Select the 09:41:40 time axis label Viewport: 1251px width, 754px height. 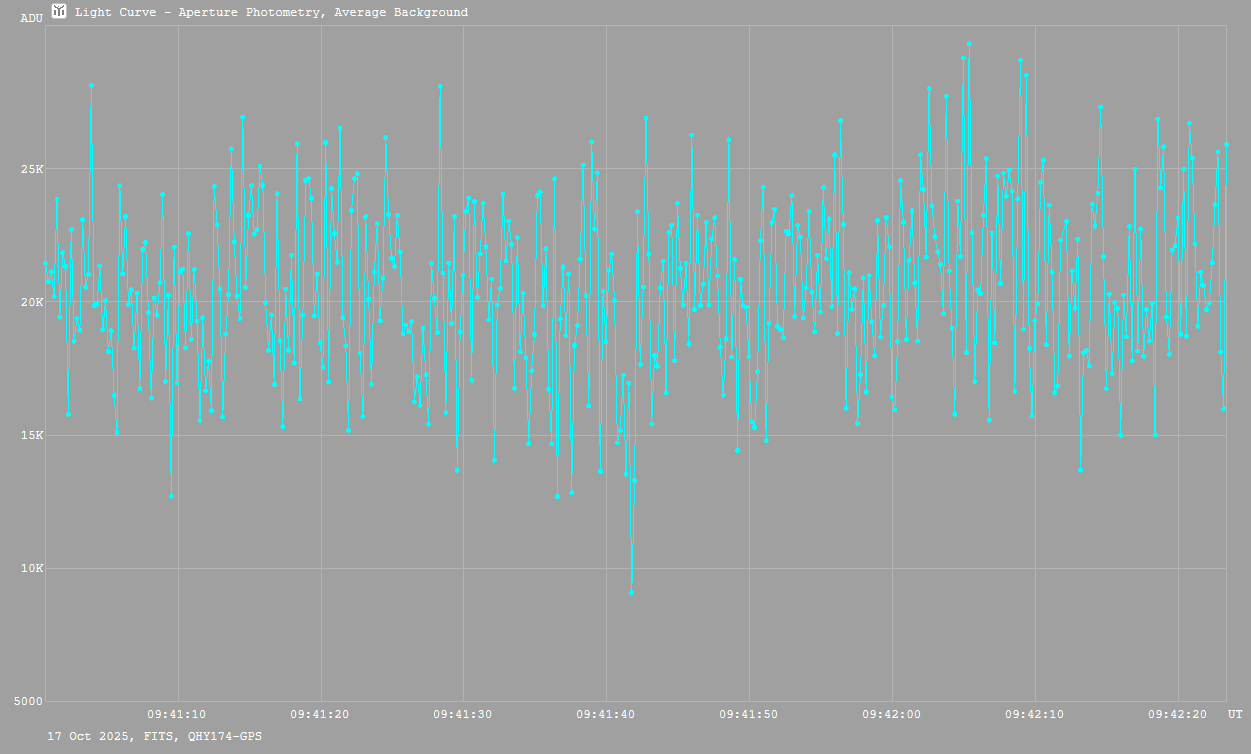(606, 715)
